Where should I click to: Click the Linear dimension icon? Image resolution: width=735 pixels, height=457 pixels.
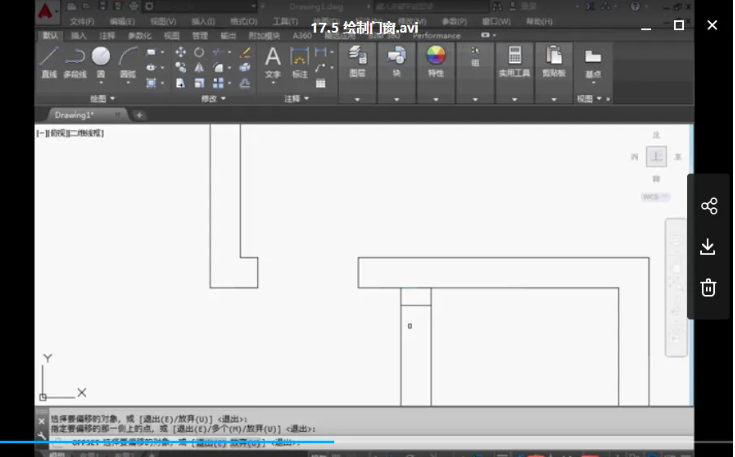coord(321,52)
